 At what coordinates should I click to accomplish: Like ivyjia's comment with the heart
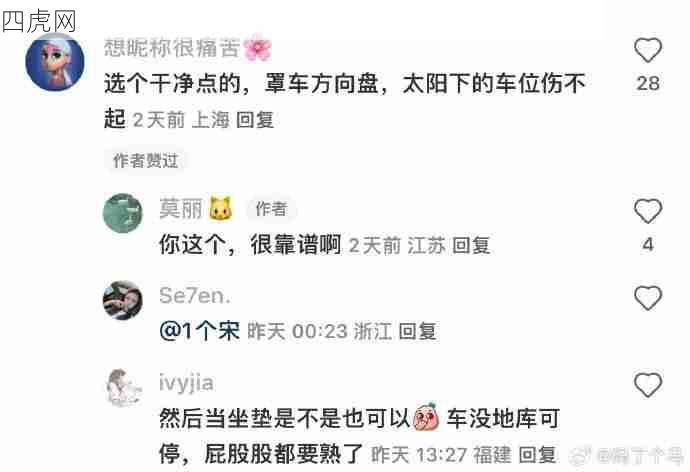pos(648,385)
